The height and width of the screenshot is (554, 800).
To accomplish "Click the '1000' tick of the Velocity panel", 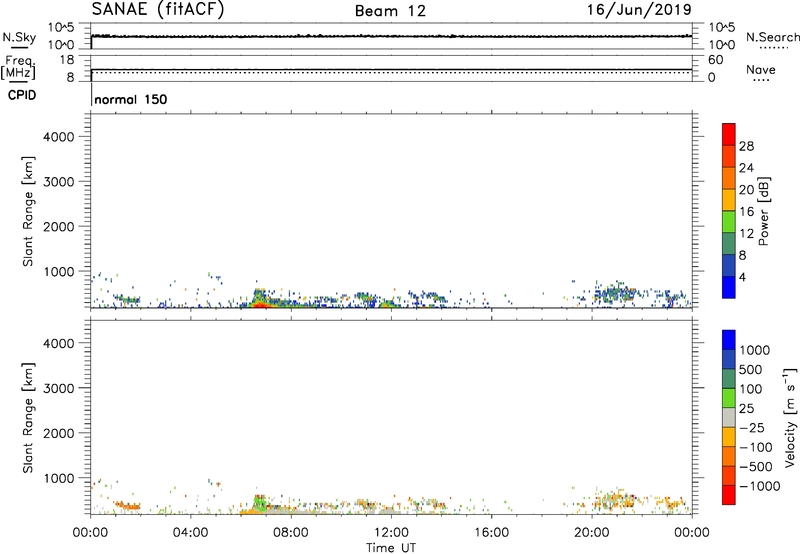I will (59, 478).
